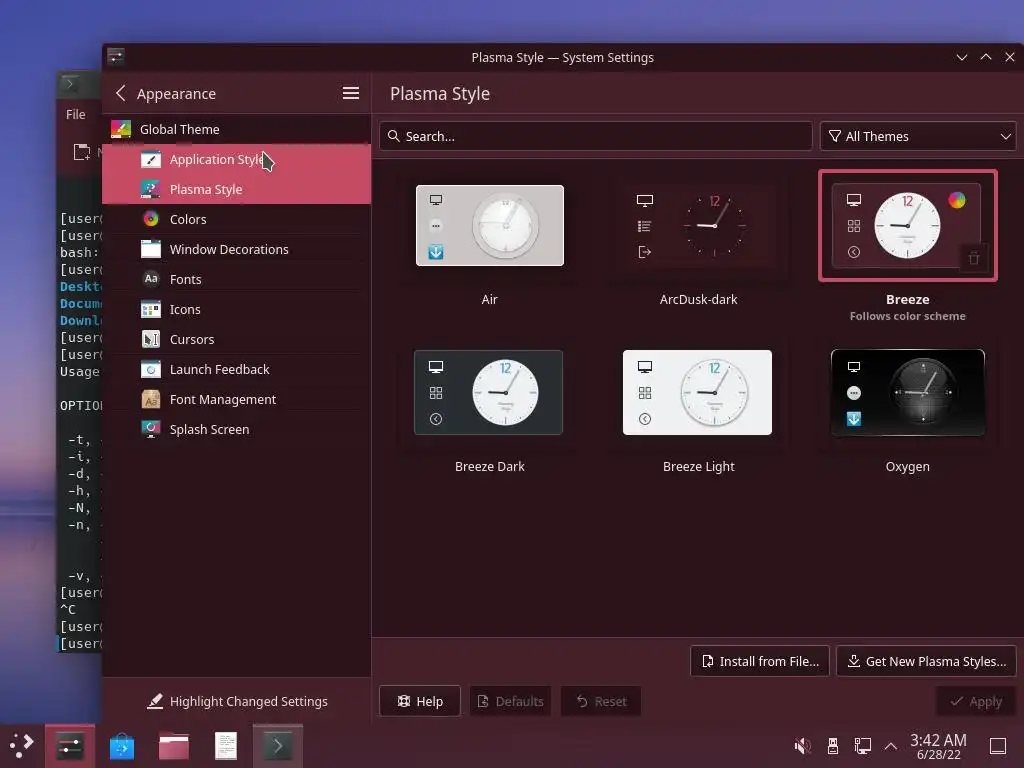Click the Splash Screen icon

pos(151,429)
